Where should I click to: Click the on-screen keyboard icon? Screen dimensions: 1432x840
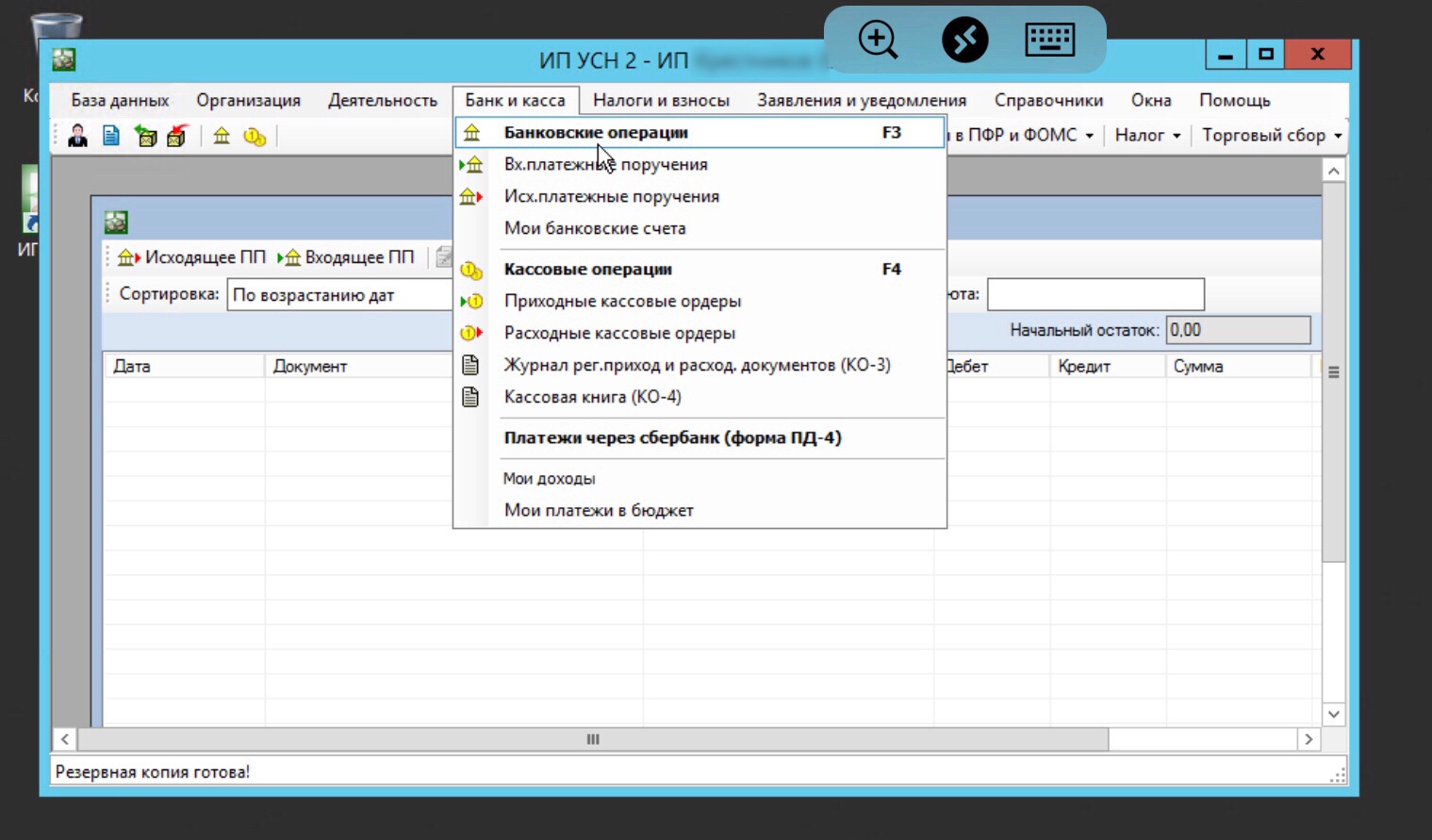pyautogui.click(x=1049, y=40)
